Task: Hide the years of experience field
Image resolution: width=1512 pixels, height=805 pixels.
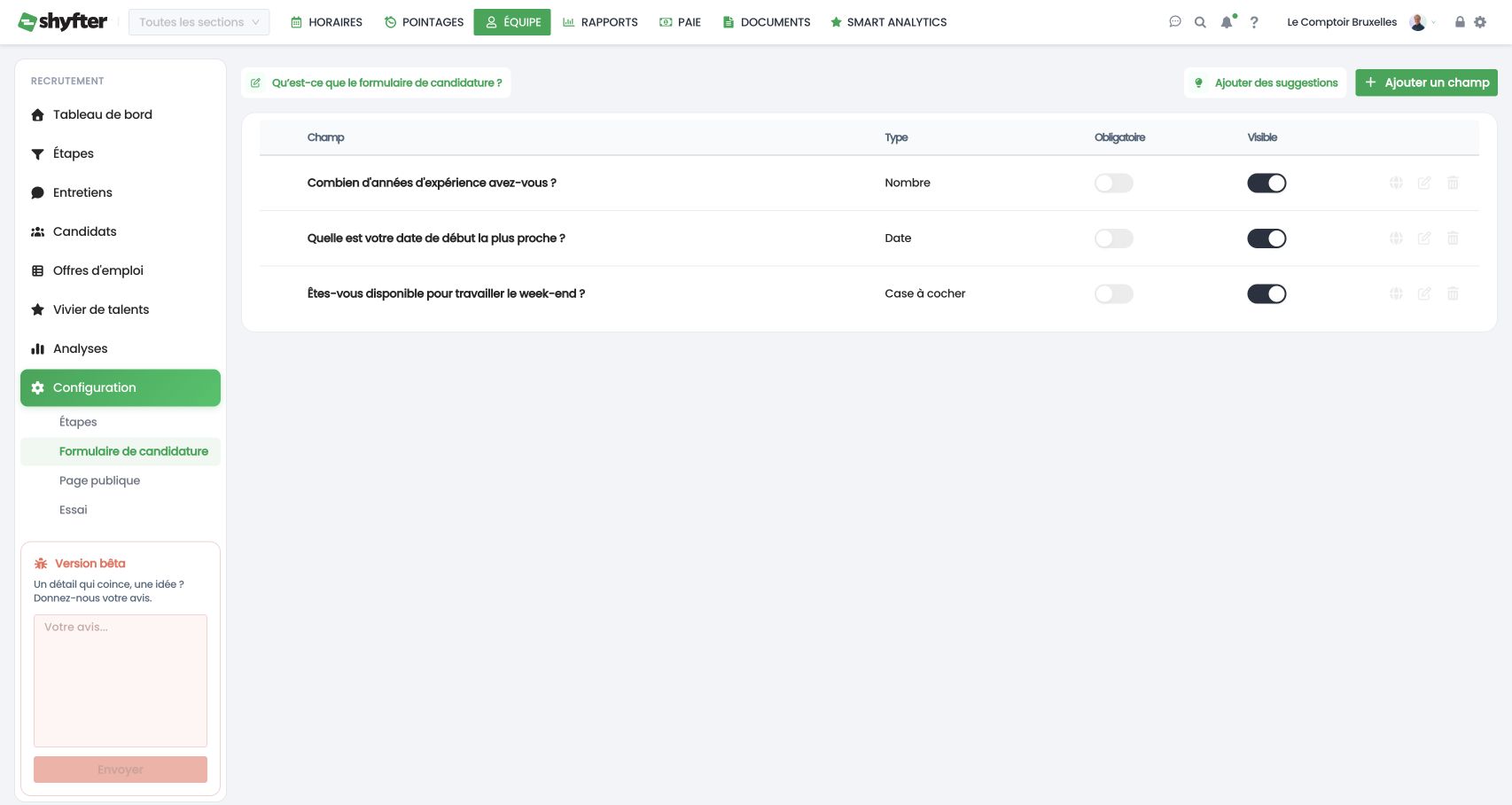Action: [x=1266, y=183]
